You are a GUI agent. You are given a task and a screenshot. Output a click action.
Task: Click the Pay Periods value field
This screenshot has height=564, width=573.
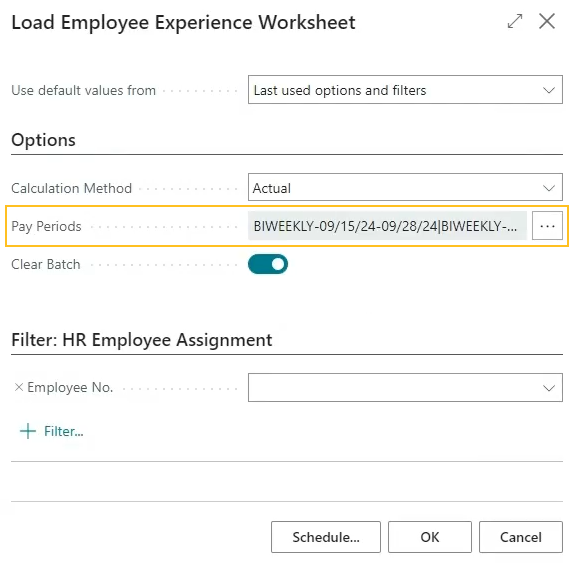pos(387,226)
